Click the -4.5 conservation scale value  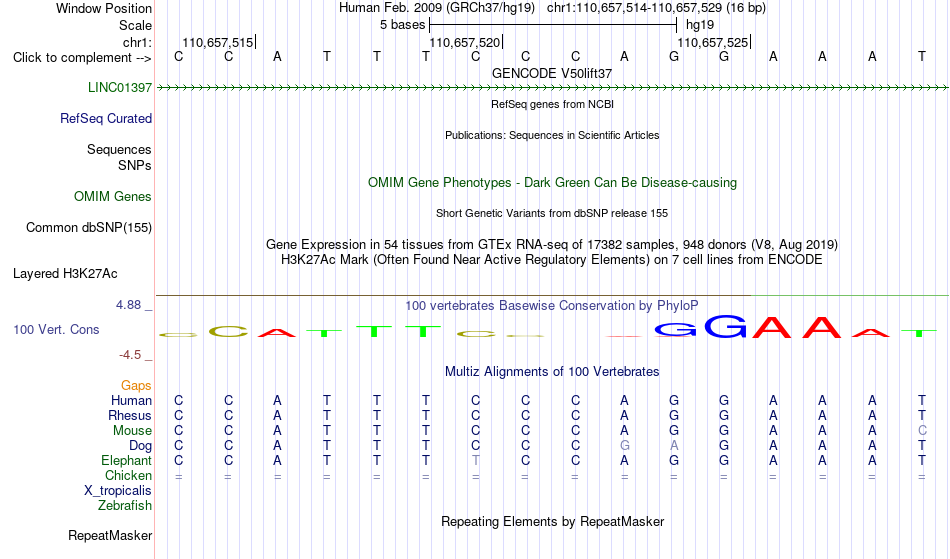(130, 355)
